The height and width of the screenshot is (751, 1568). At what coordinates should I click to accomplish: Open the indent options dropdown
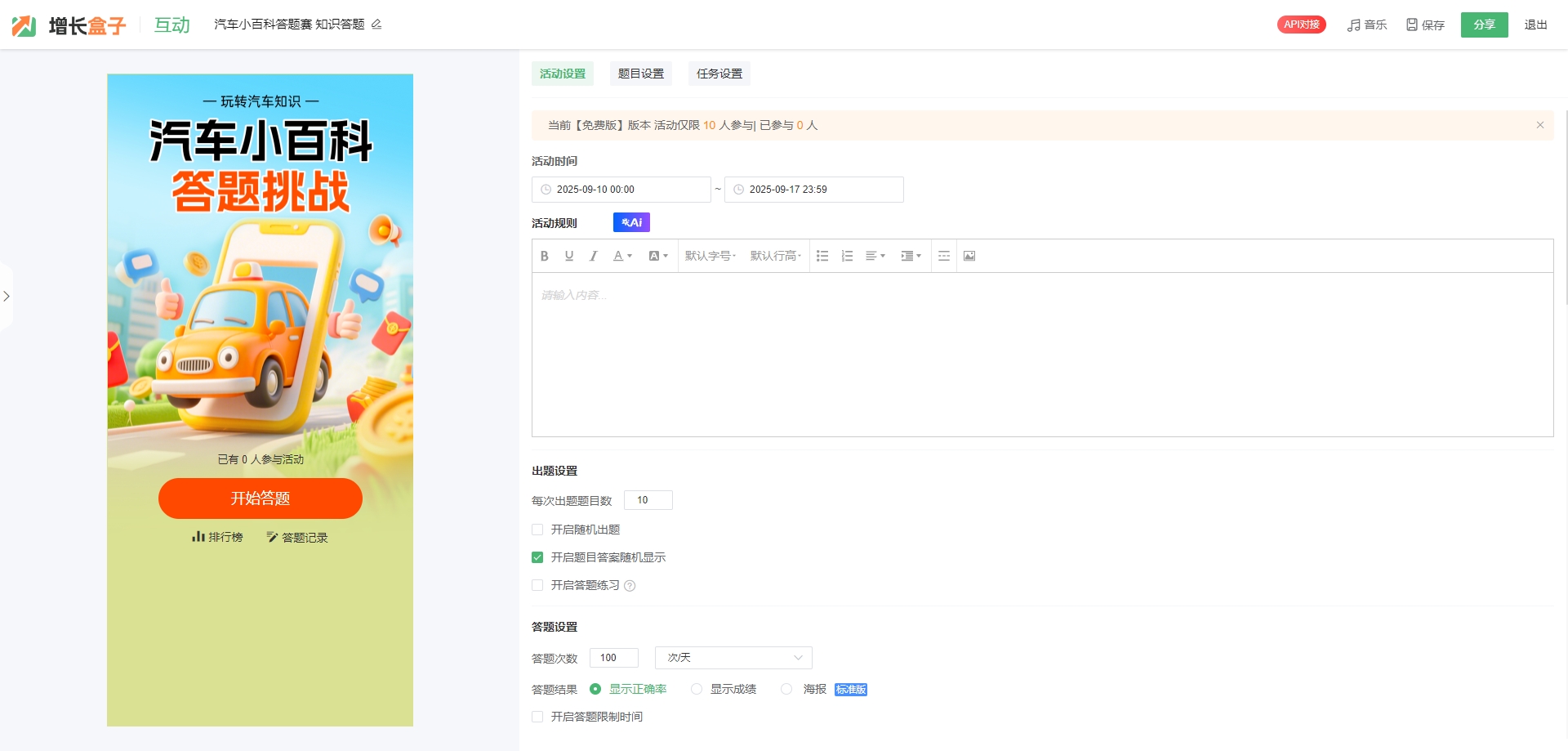(x=911, y=256)
